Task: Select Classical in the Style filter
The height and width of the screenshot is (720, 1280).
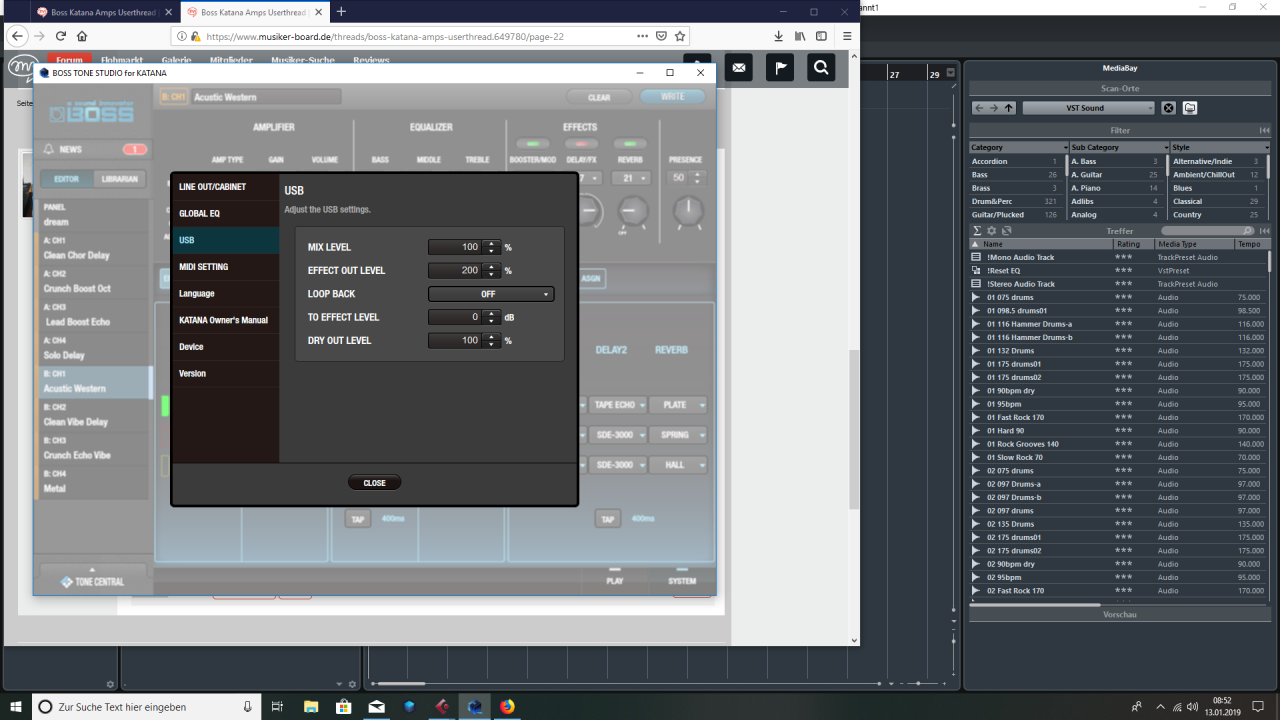Action: click(x=1217, y=201)
